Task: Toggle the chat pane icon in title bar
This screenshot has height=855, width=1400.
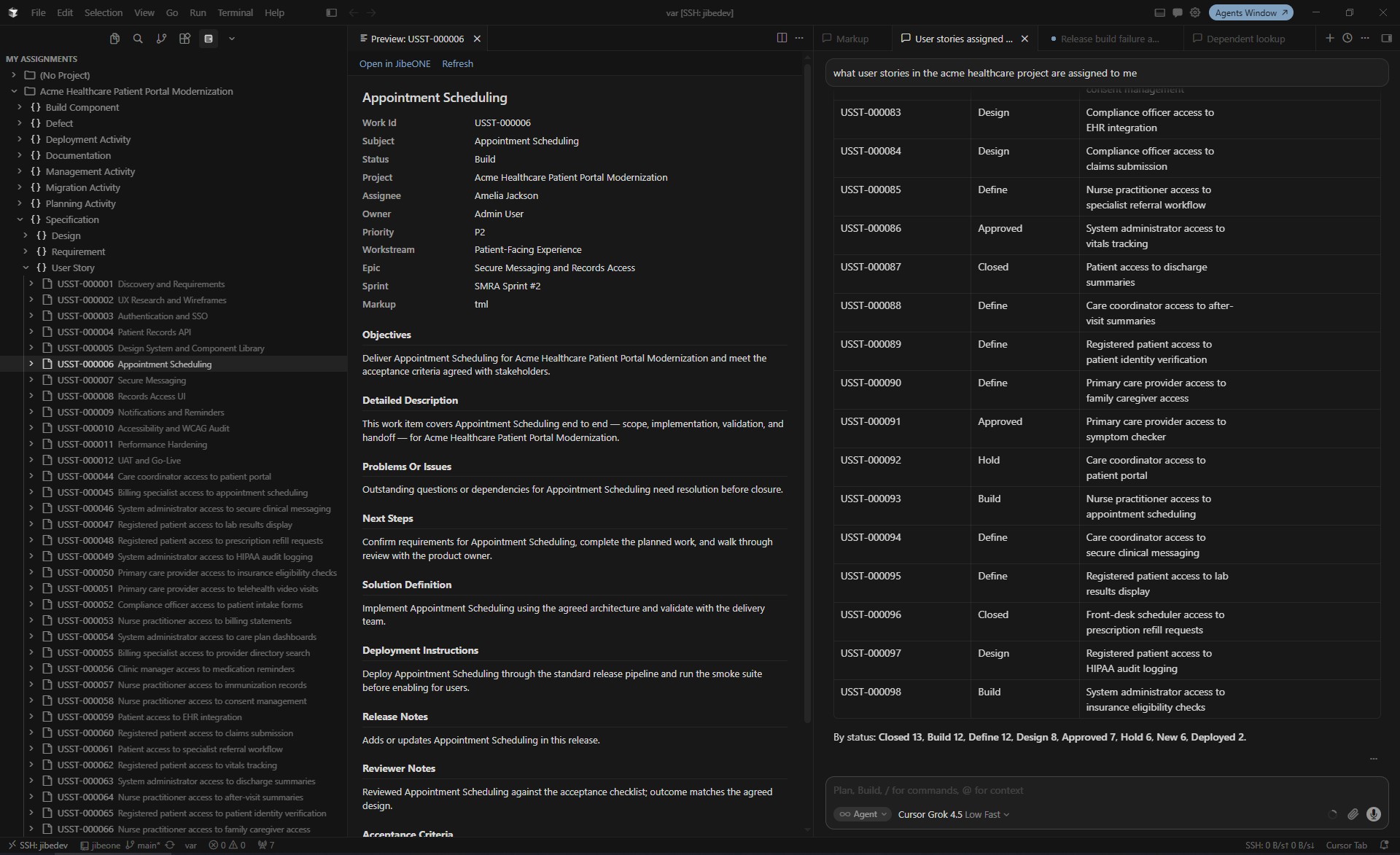Action: [1177, 12]
